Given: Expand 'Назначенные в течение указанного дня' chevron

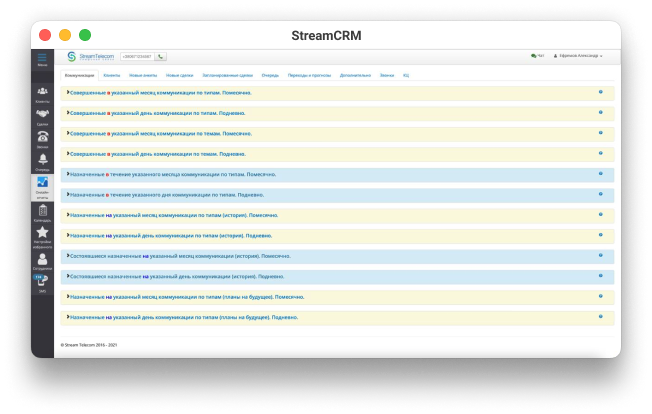Looking at the screenshot, I should 68,194.
